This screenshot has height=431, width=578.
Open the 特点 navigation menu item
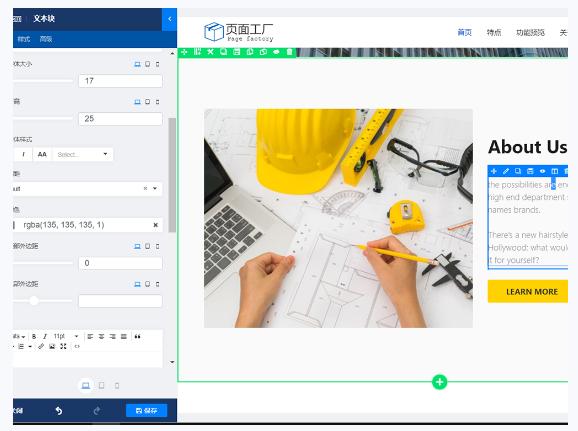494,32
